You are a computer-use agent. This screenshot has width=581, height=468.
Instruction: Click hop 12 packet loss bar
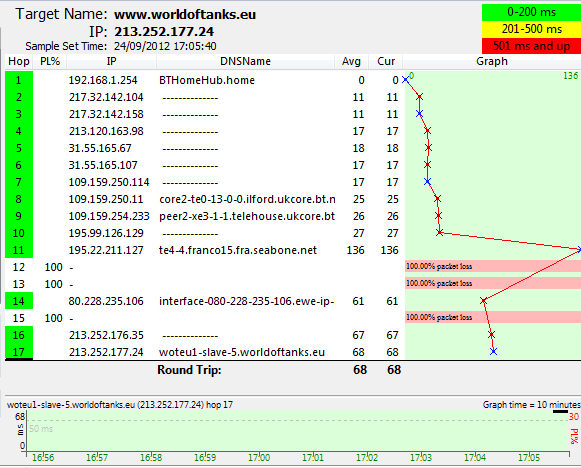coord(493,266)
